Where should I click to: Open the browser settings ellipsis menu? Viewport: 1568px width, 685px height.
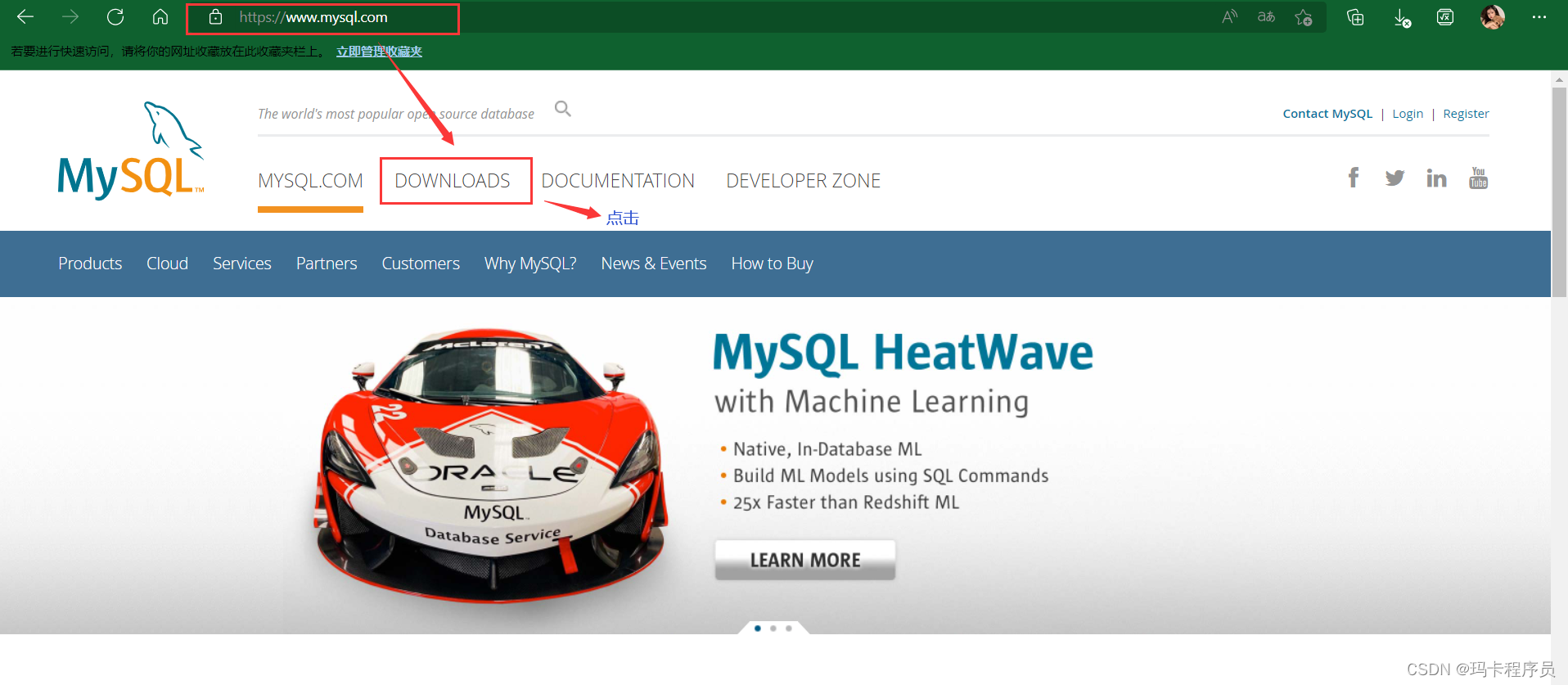coord(1539,17)
